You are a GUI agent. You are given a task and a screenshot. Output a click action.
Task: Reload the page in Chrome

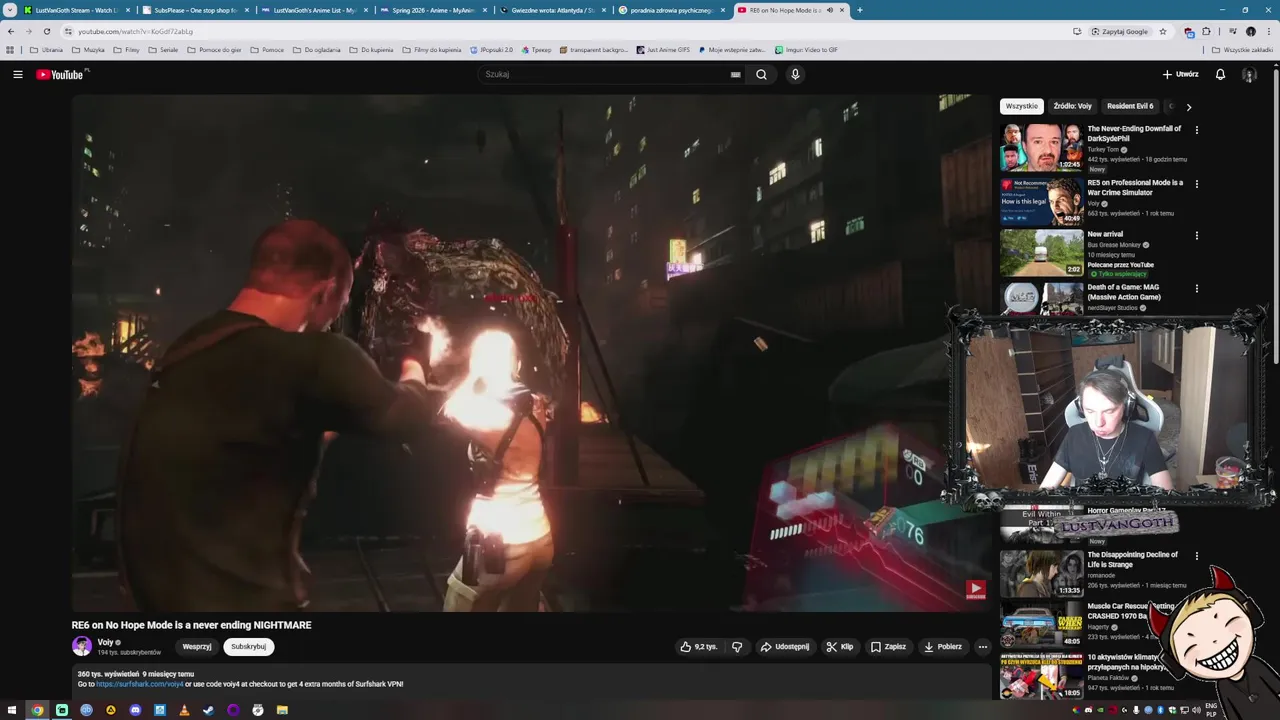[46, 31]
